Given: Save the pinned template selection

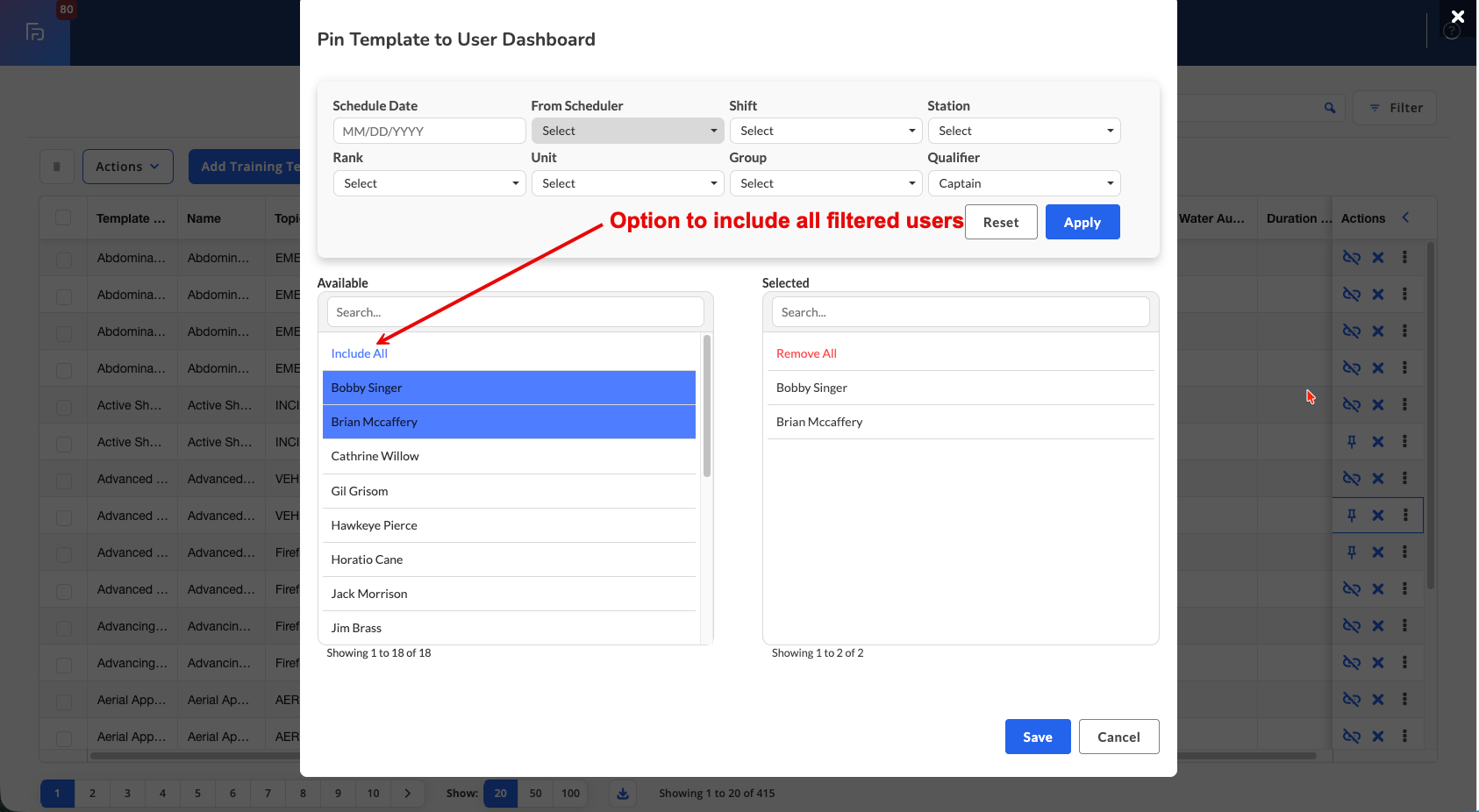Looking at the screenshot, I should 1038,737.
